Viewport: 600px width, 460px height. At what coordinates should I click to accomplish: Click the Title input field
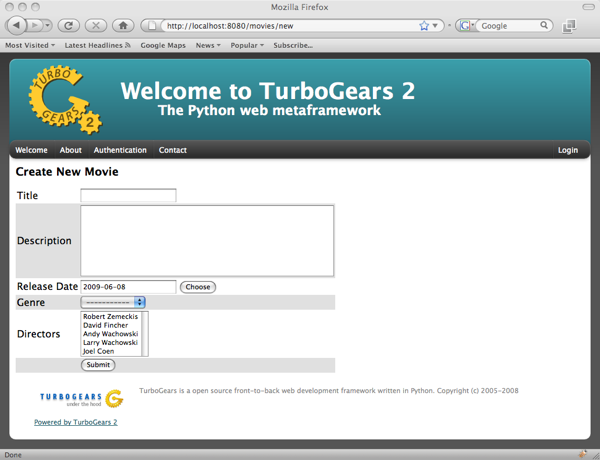pyautogui.click(x=128, y=195)
